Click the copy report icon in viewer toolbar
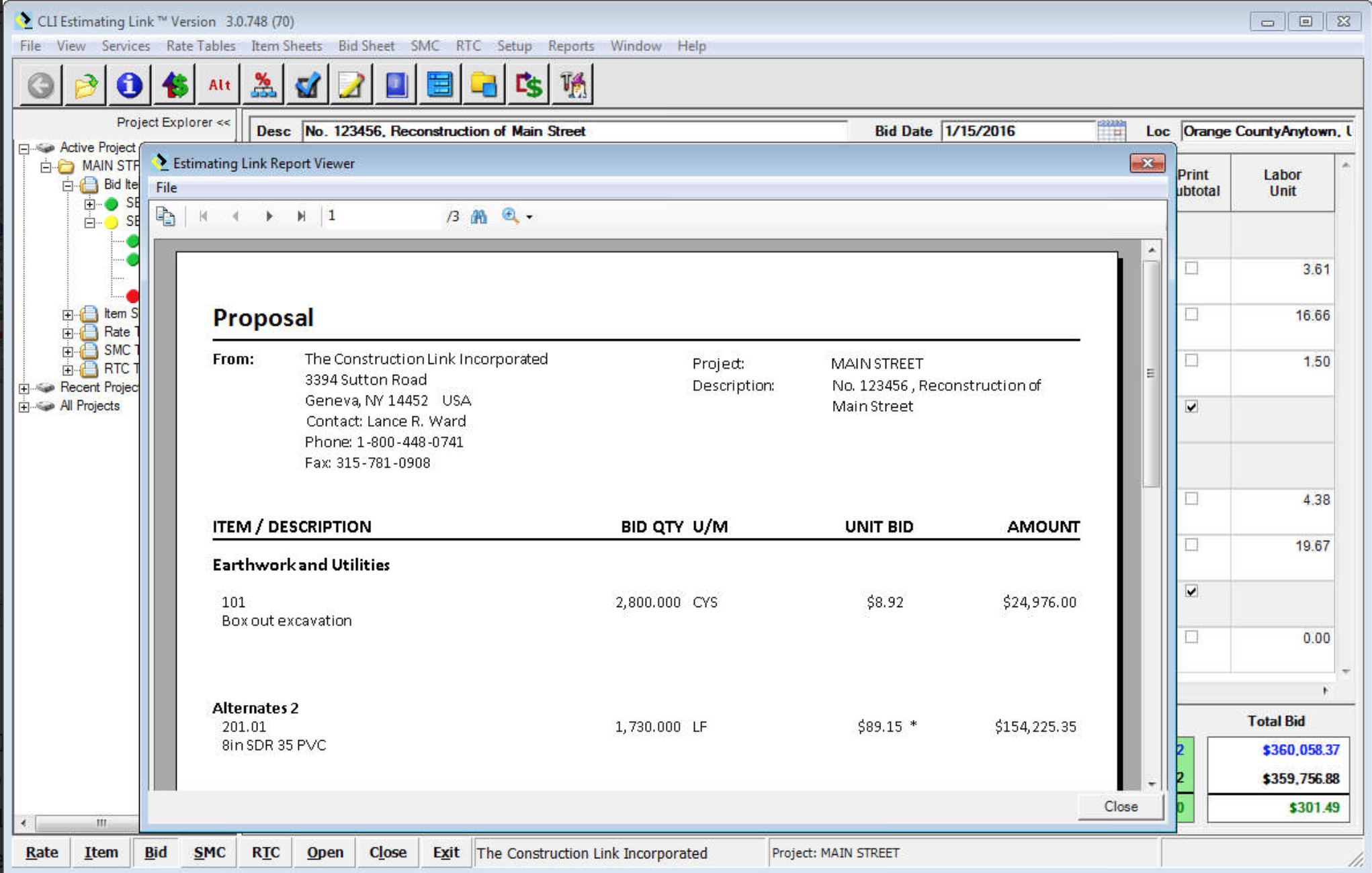 click(x=165, y=216)
